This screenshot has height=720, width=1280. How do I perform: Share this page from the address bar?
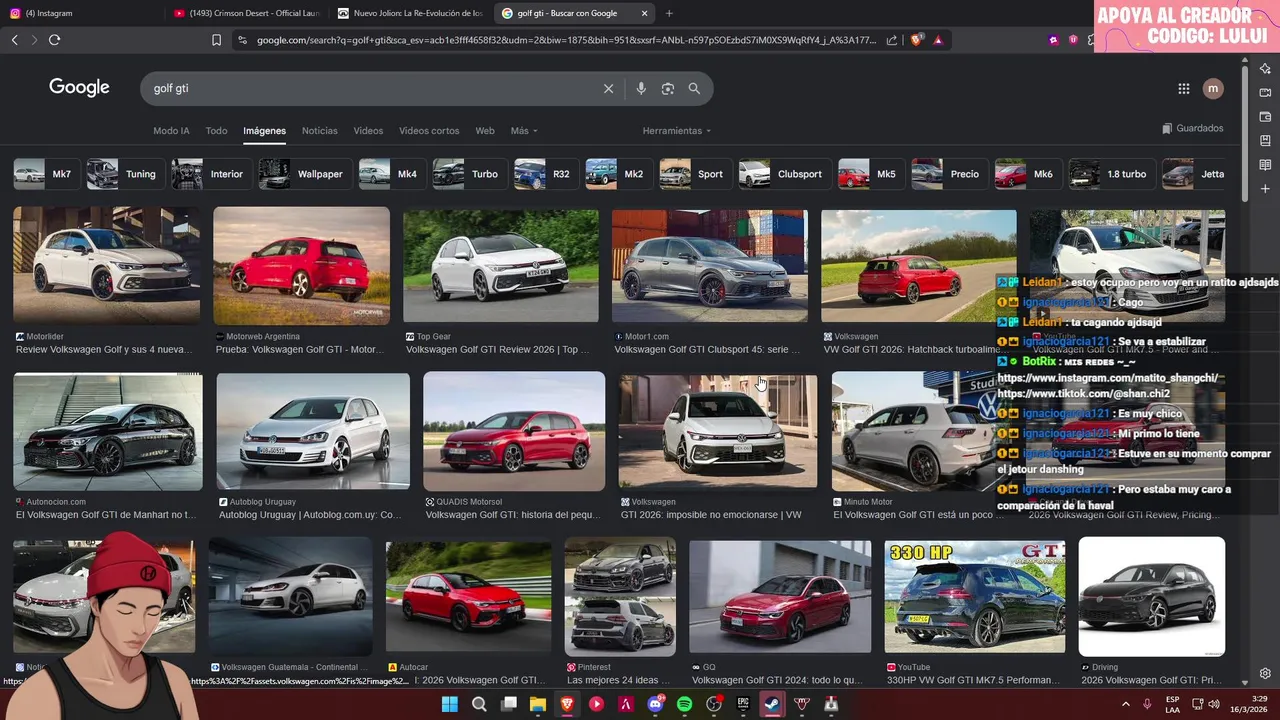click(892, 40)
